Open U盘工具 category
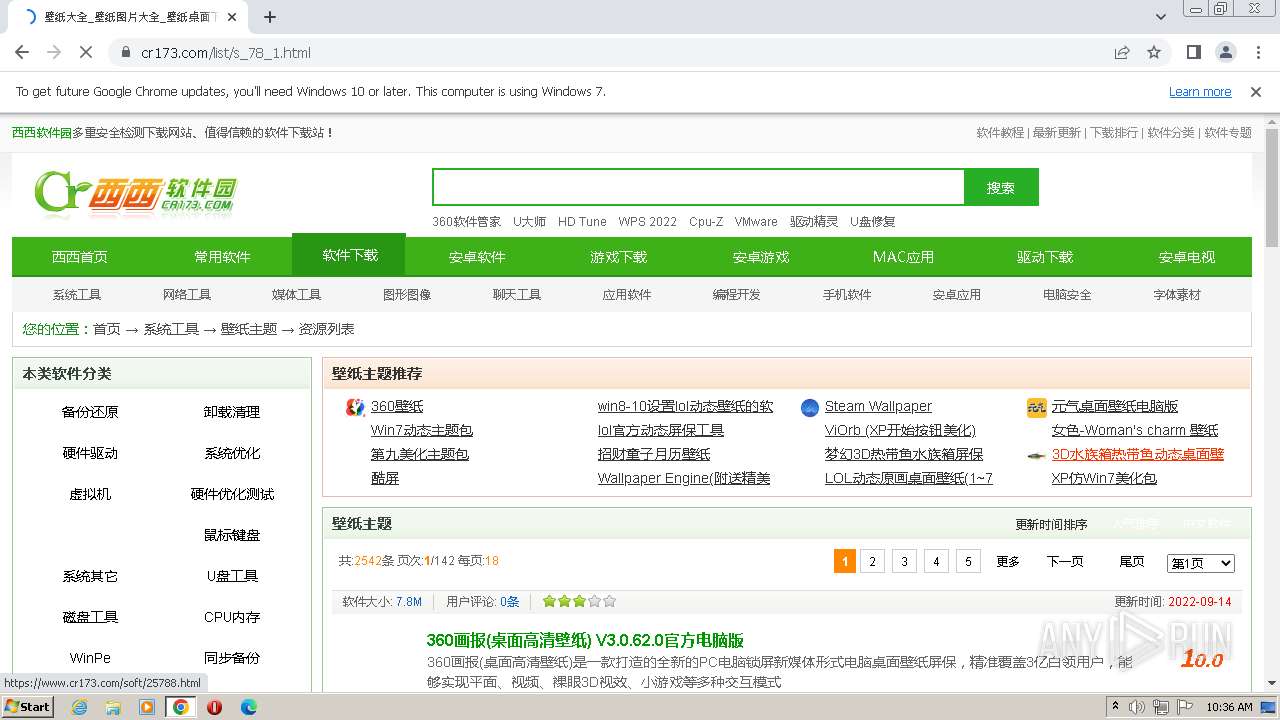The image size is (1280, 720). (x=232, y=576)
